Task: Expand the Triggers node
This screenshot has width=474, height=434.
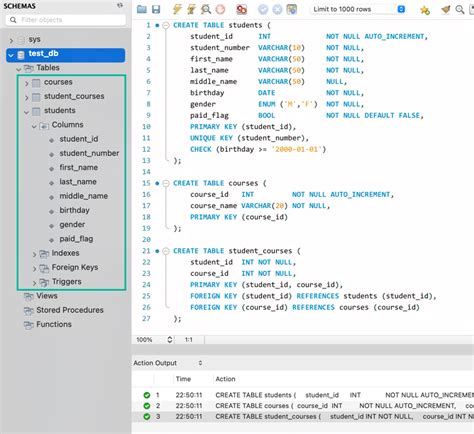Action: click(34, 283)
